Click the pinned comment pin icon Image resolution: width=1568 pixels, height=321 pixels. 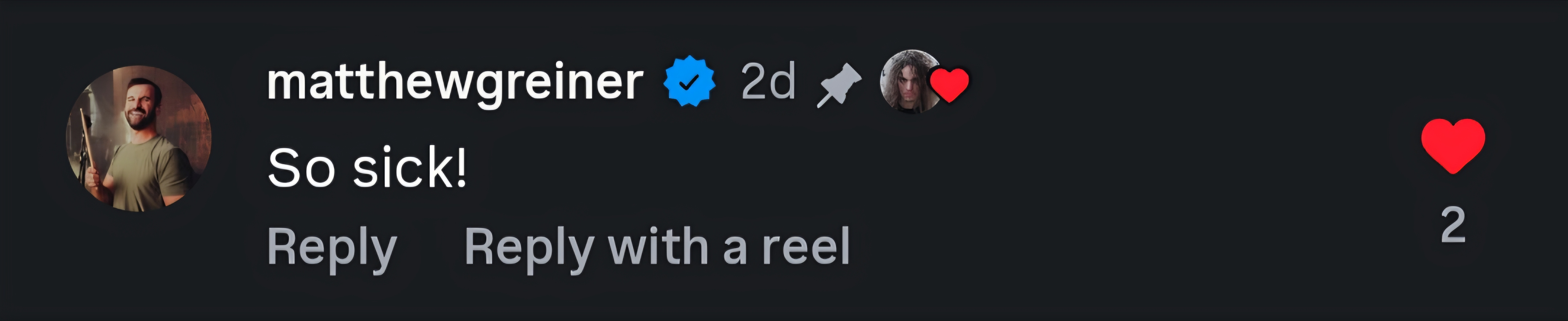pos(839,86)
